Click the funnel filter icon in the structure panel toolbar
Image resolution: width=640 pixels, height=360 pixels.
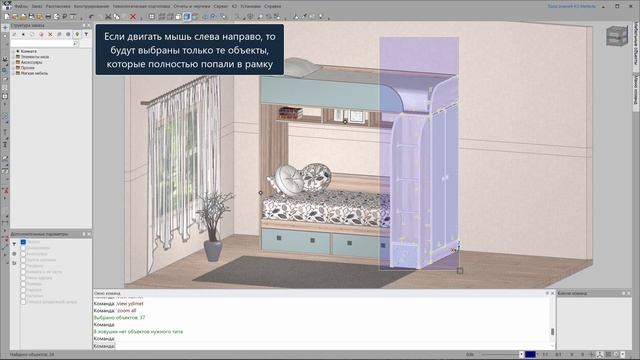coord(86,34)
